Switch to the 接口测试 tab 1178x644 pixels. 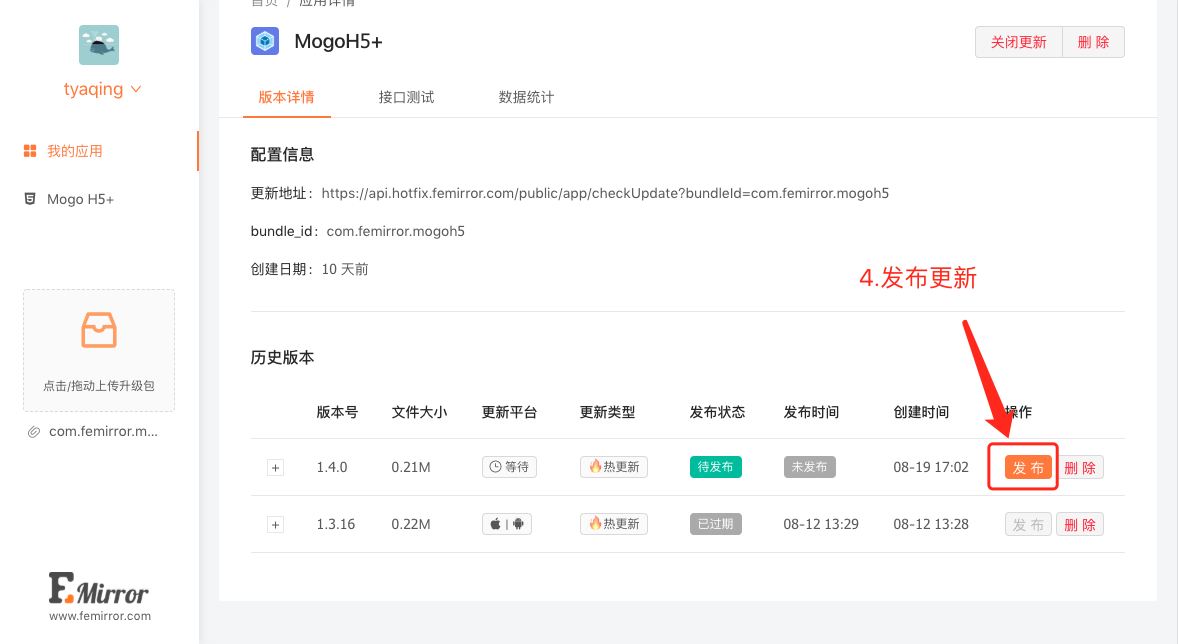(x=406, y=97)
